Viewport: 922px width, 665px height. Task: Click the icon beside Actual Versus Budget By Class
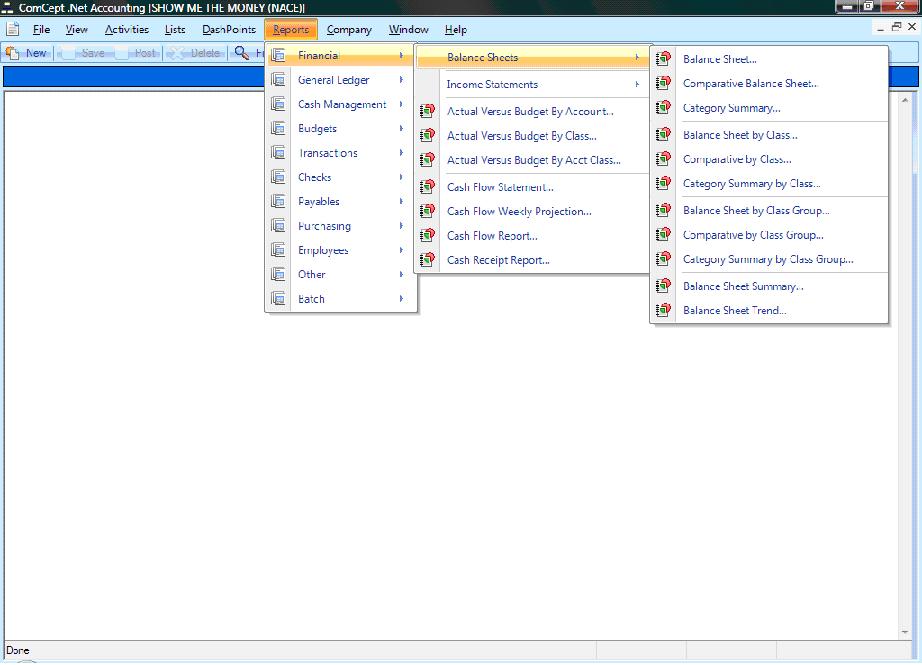428,136
